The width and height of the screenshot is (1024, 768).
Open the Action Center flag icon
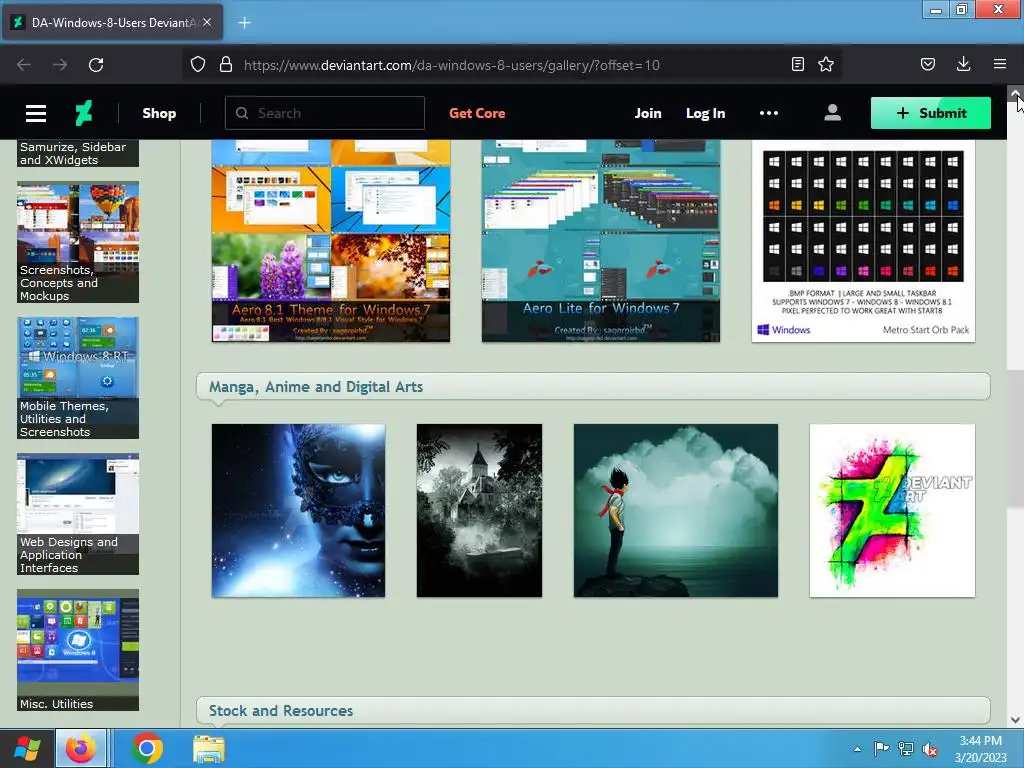881,748
